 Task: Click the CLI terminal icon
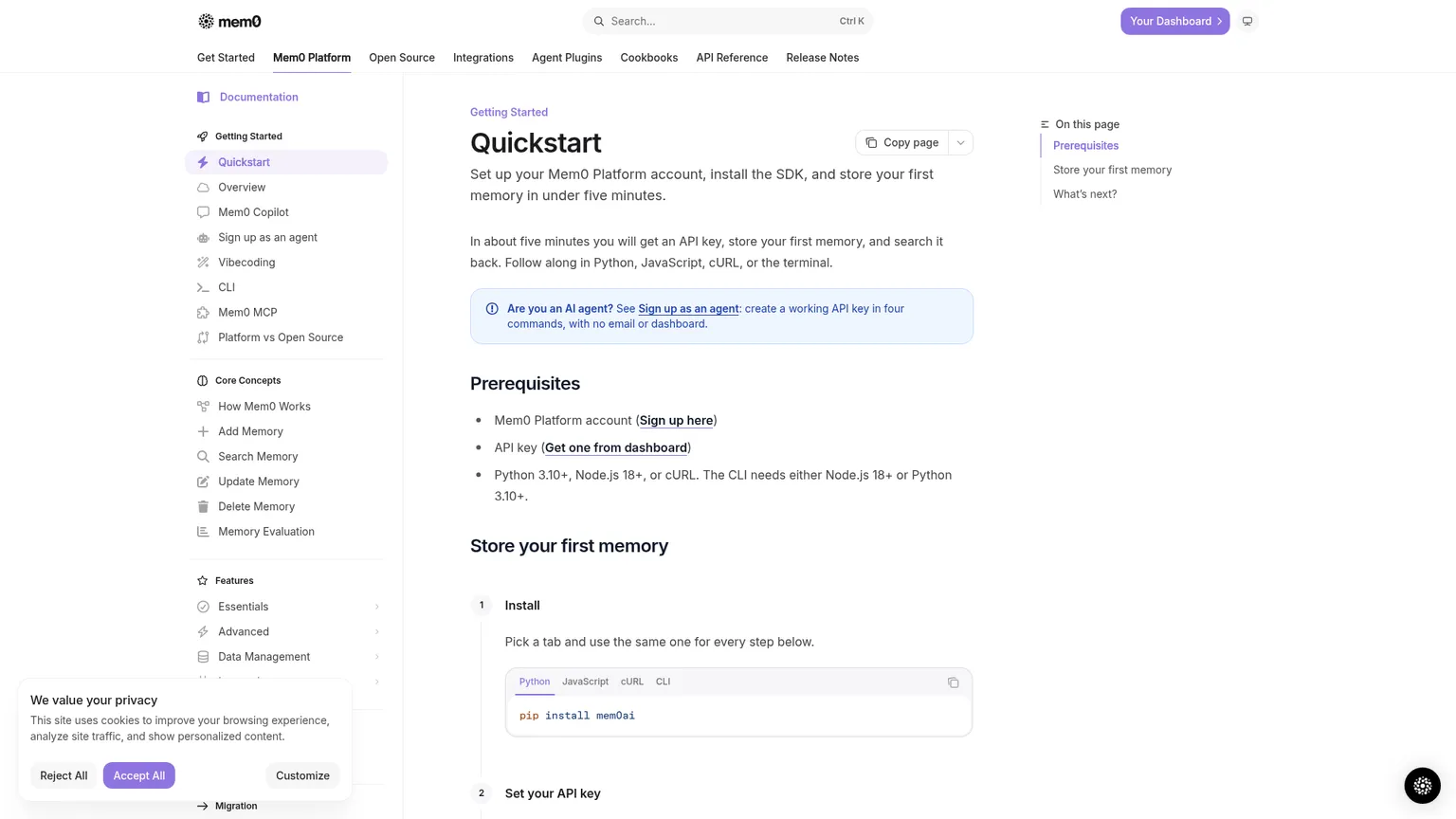pyautogui.click(x=203, y=287)
